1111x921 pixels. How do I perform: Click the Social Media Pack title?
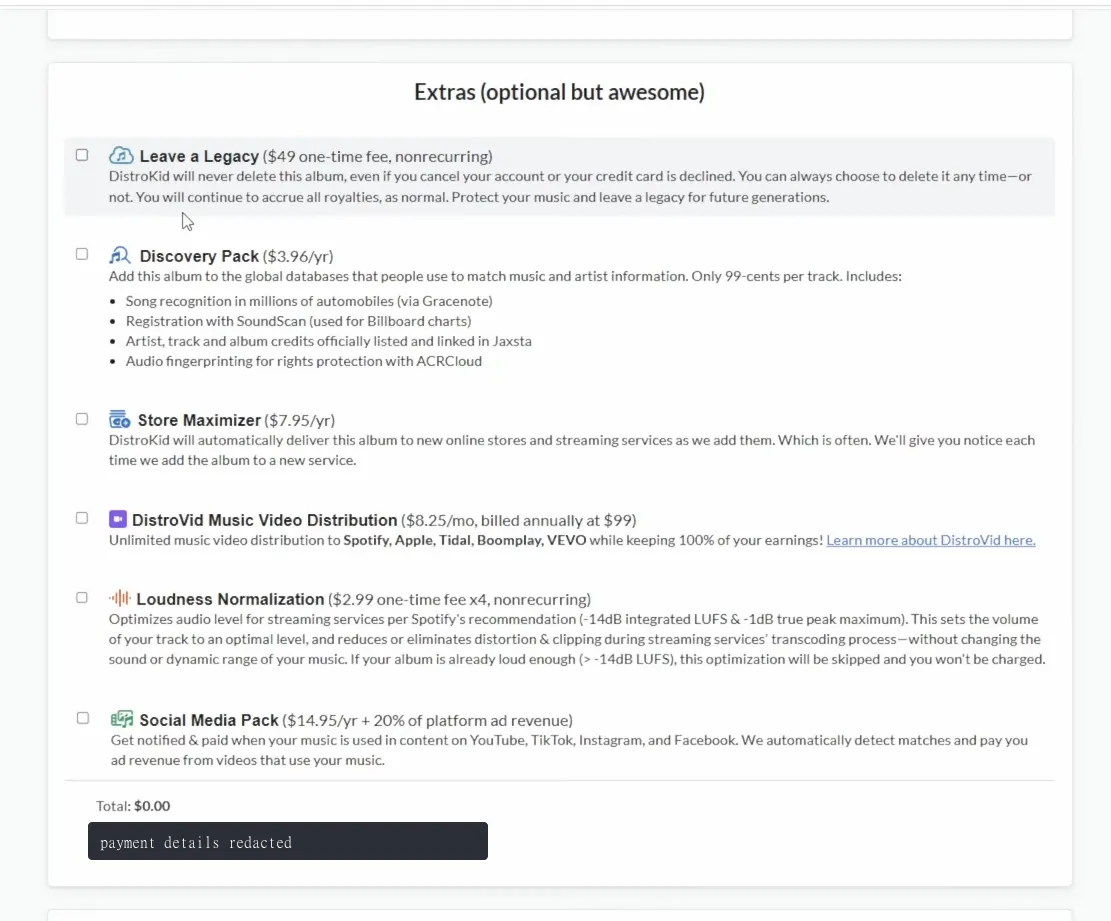[x=209, y=721]
